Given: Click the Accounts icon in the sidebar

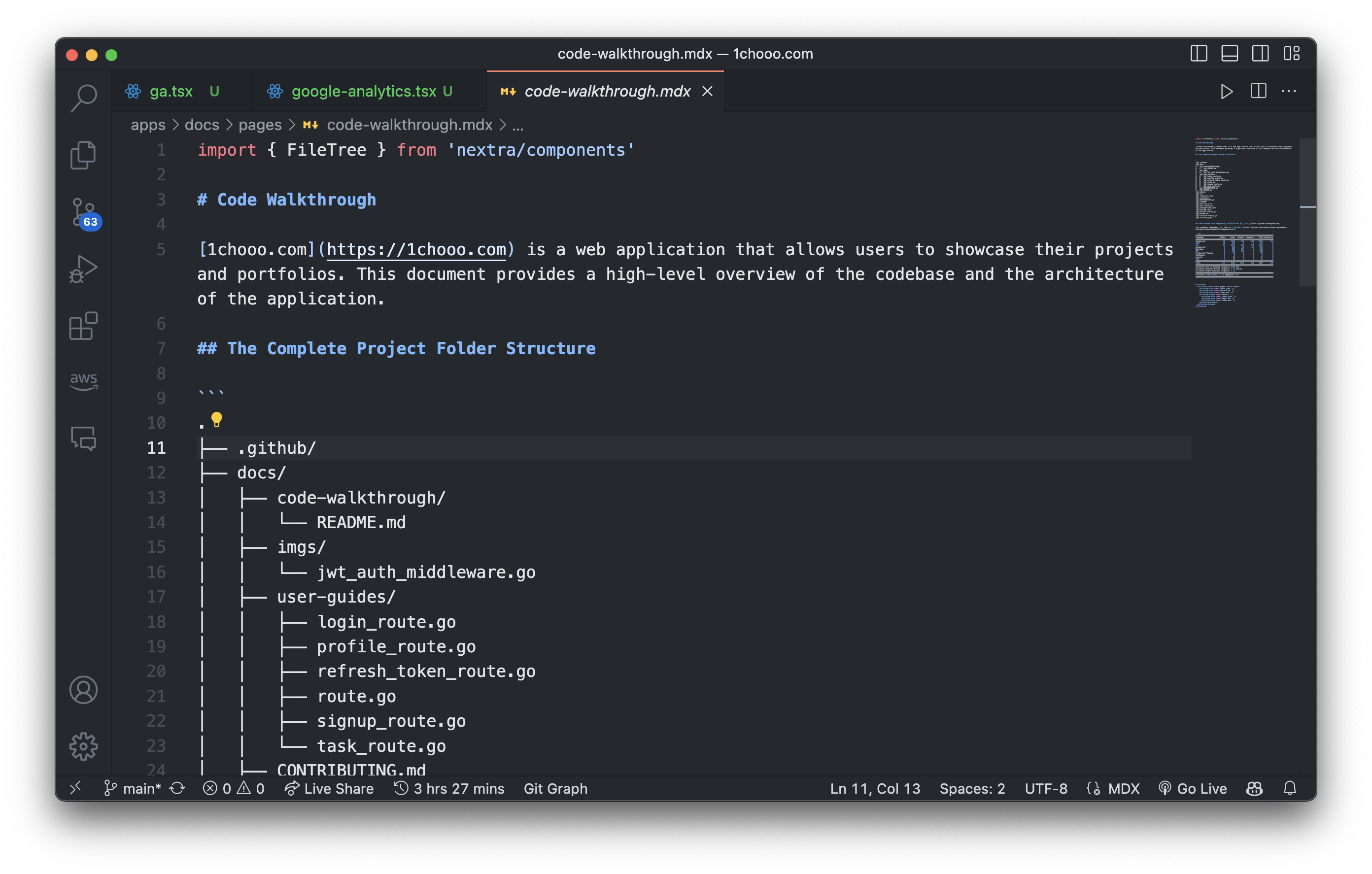Looking at the screenshot, I should point(84,690).
